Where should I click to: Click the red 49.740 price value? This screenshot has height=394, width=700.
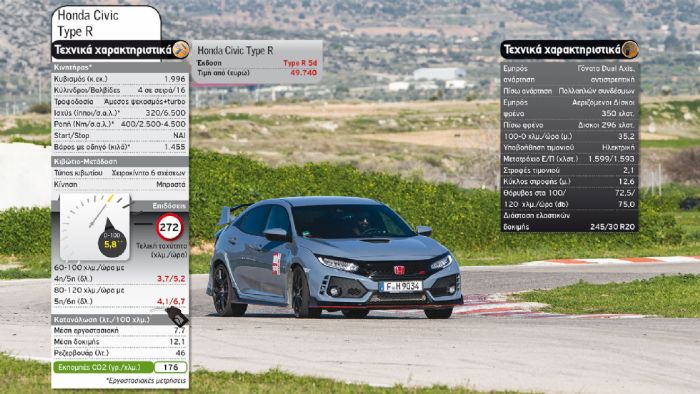(304, 72)
